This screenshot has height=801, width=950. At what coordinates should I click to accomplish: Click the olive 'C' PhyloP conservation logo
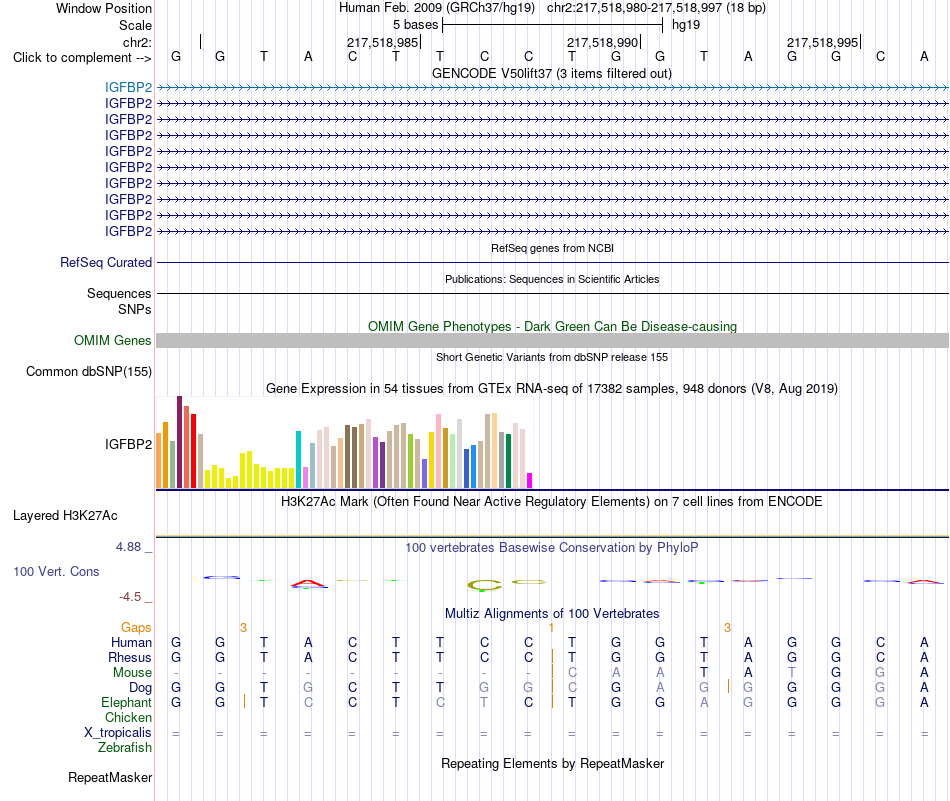(484, 585)
